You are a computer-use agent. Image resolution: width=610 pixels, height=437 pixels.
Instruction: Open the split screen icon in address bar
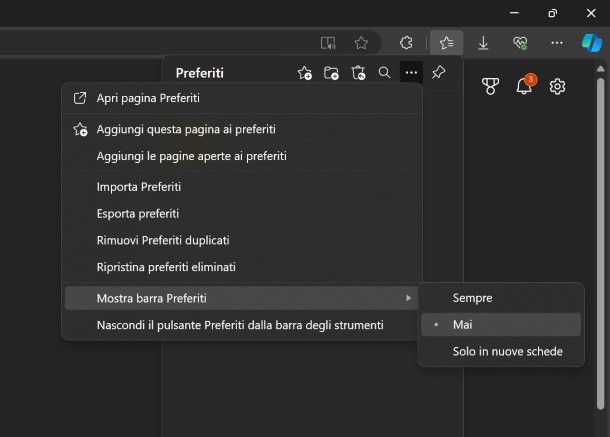pos(328,43)
